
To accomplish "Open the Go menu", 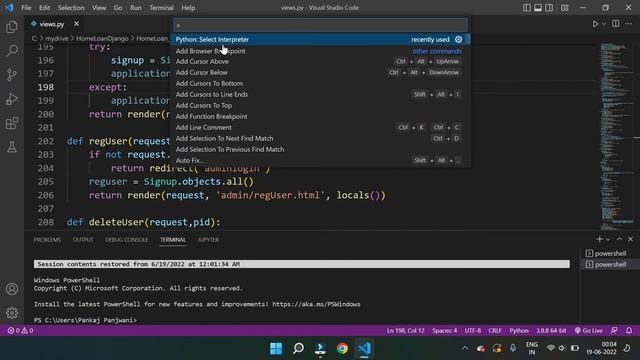I will click(x=118, y=8).
